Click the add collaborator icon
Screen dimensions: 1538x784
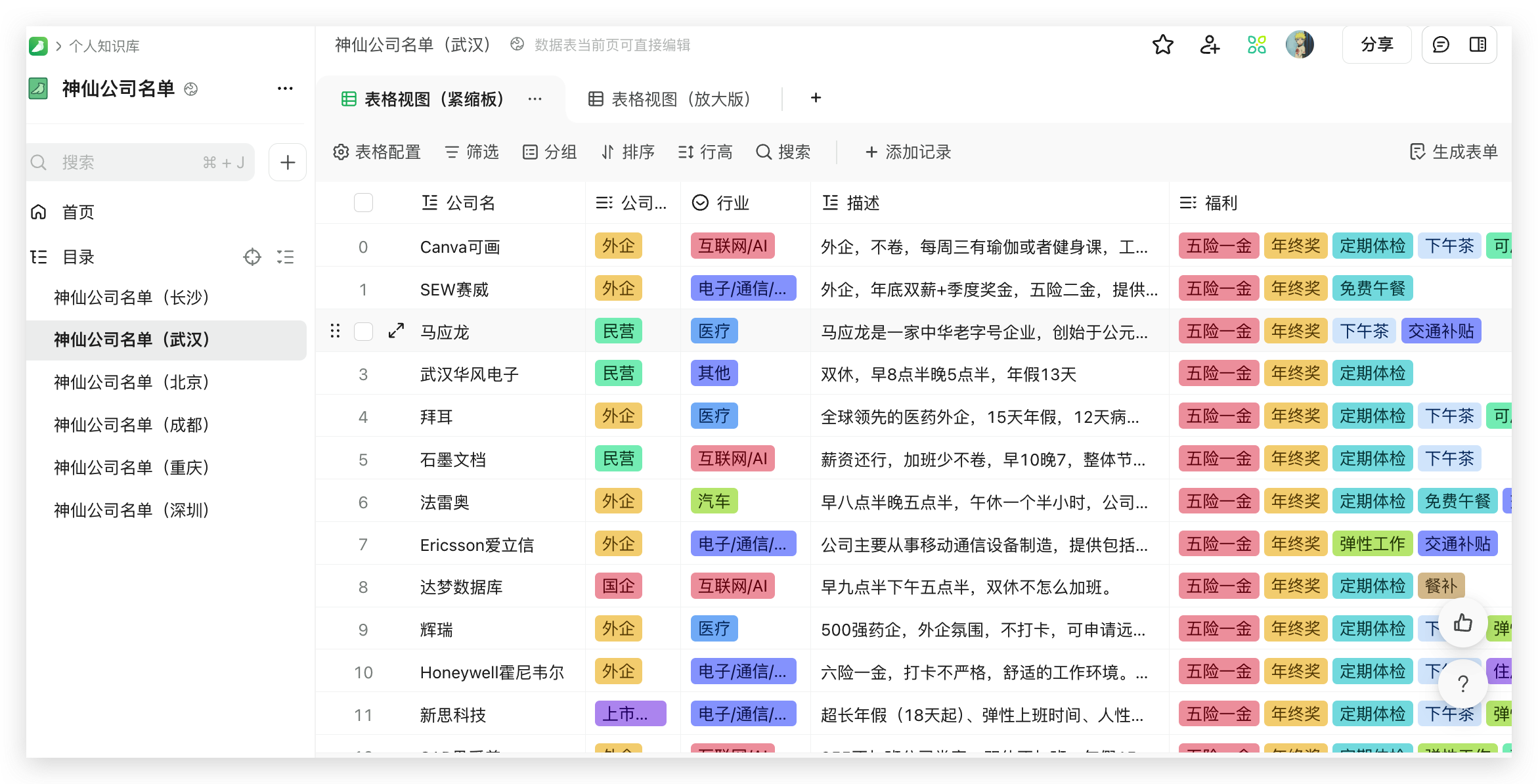[1209, 45]
